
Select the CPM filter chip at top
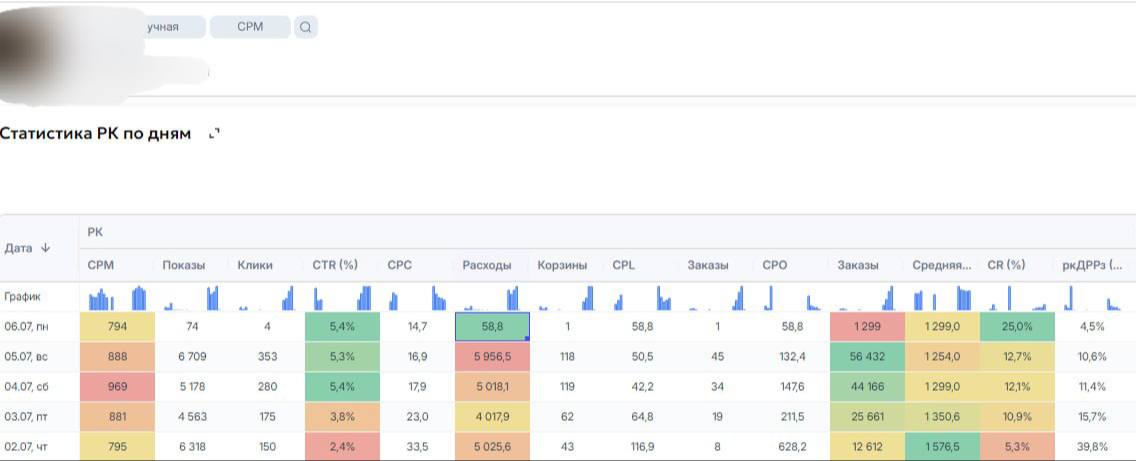click(x=250, y=28)
